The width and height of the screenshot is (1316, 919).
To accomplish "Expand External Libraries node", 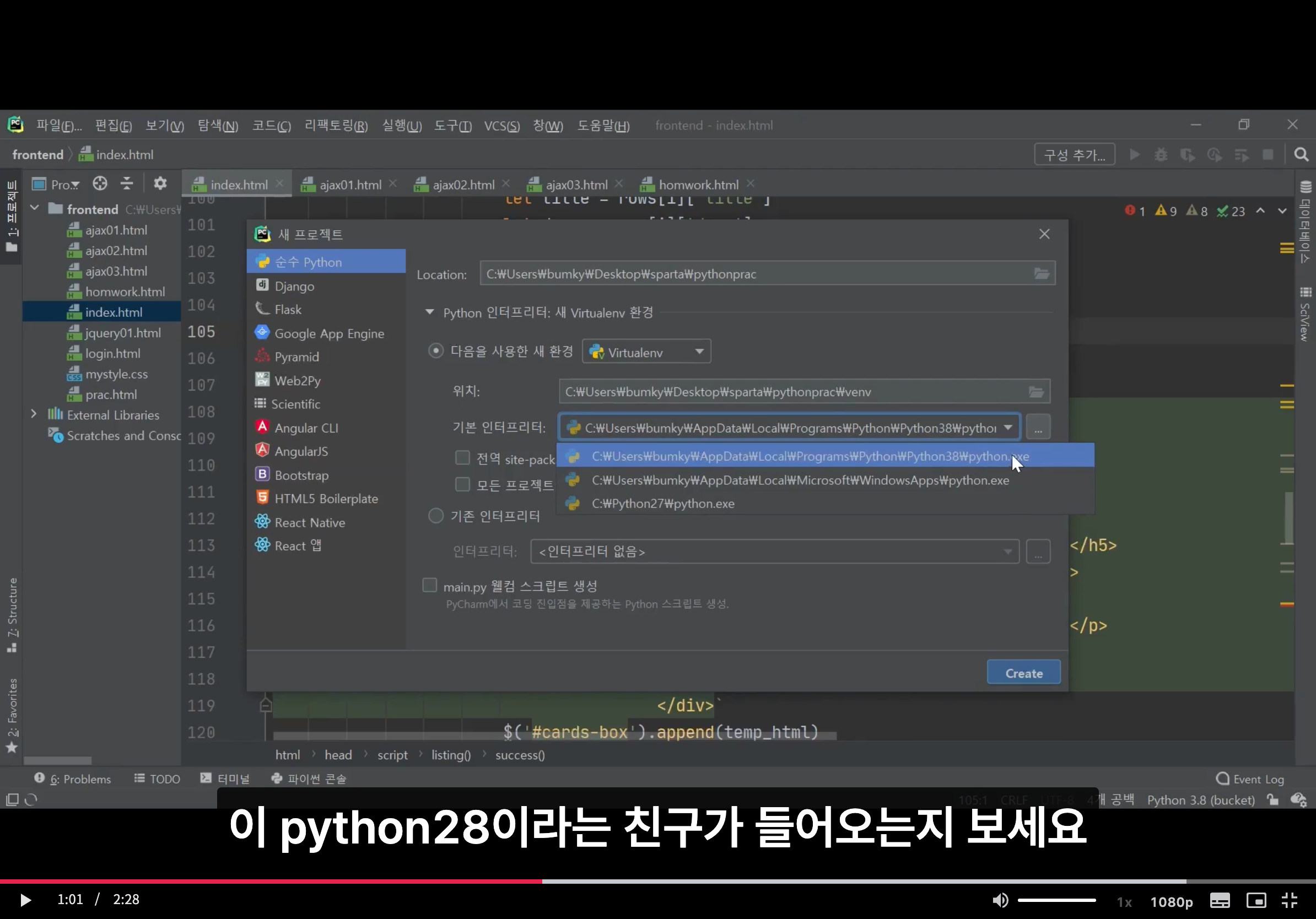I will (33, 414).
